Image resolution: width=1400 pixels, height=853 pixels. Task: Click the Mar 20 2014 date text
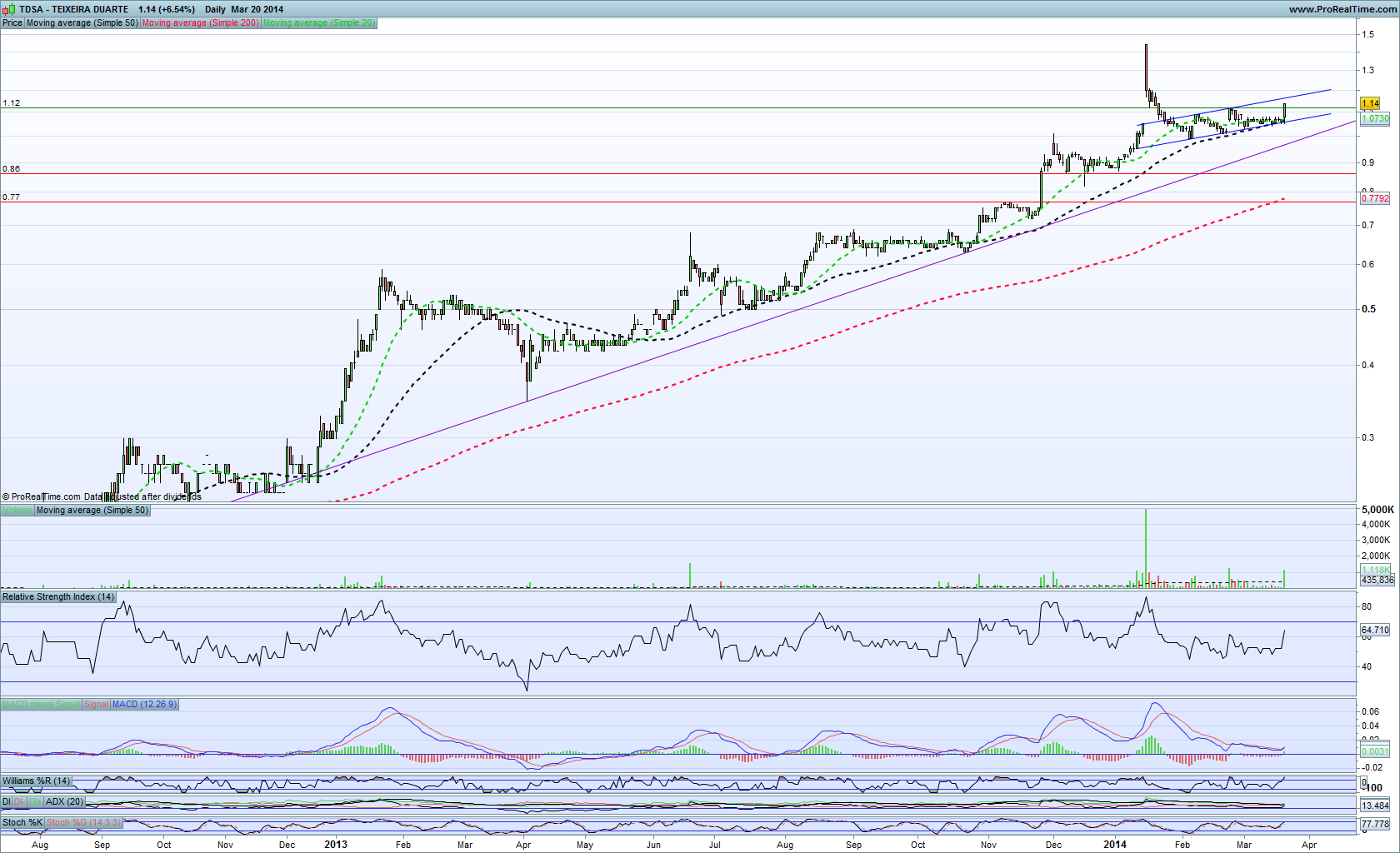tap(257, 10)
